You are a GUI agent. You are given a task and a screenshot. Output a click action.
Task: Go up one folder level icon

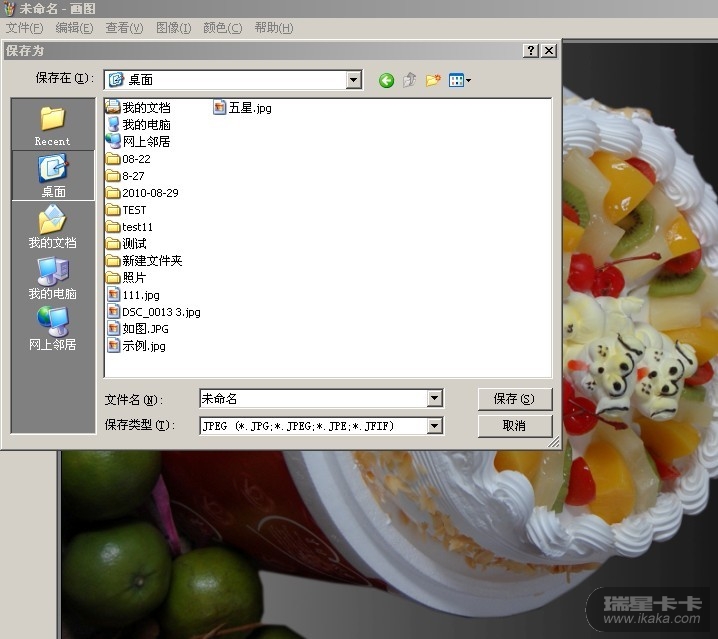pyautogui.click(x=409, y=80)
